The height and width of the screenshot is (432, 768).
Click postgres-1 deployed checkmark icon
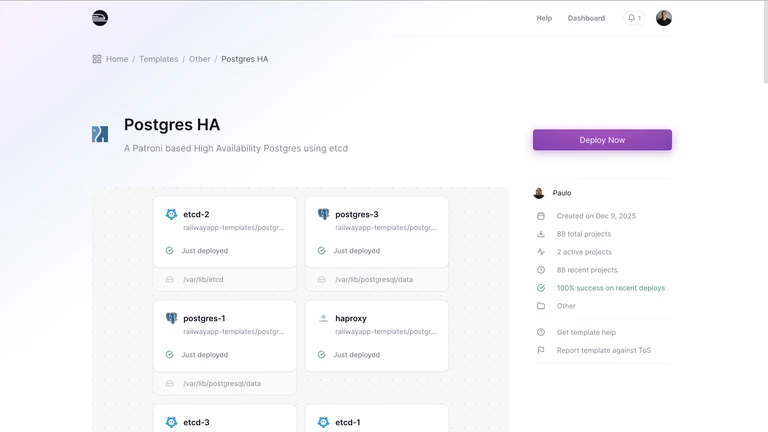[x=169, y=354]
